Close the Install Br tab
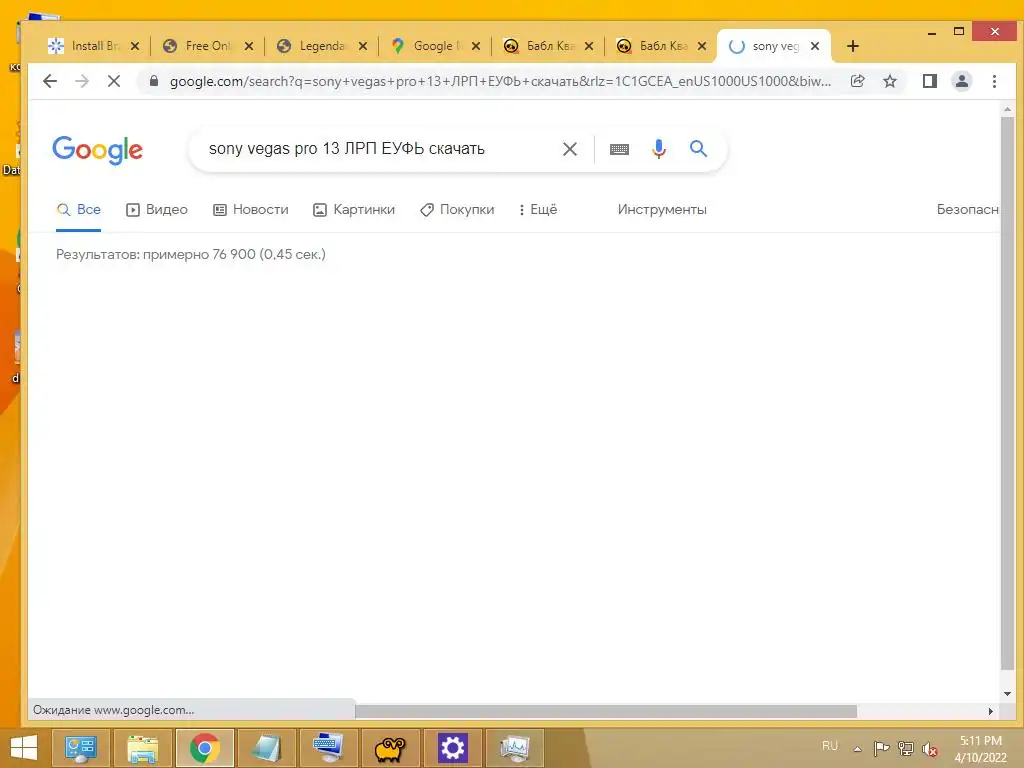This screenshot has height=768, width=1024. pyautogui.click(x=135, y=46)
